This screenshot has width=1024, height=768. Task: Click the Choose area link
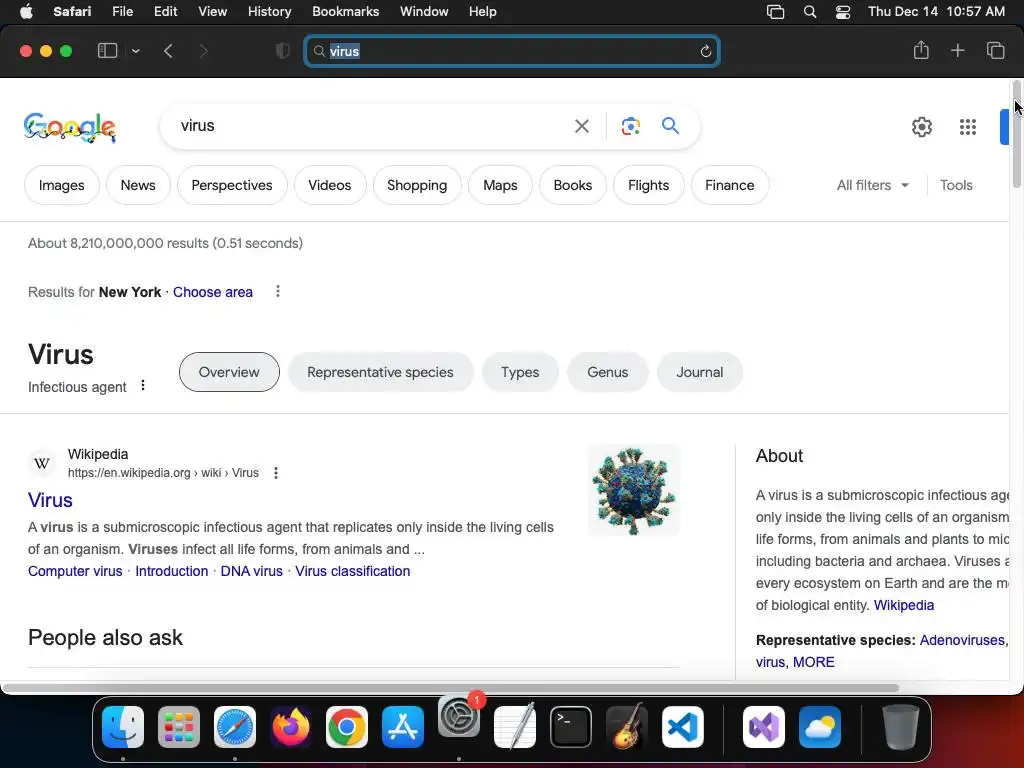213,292
